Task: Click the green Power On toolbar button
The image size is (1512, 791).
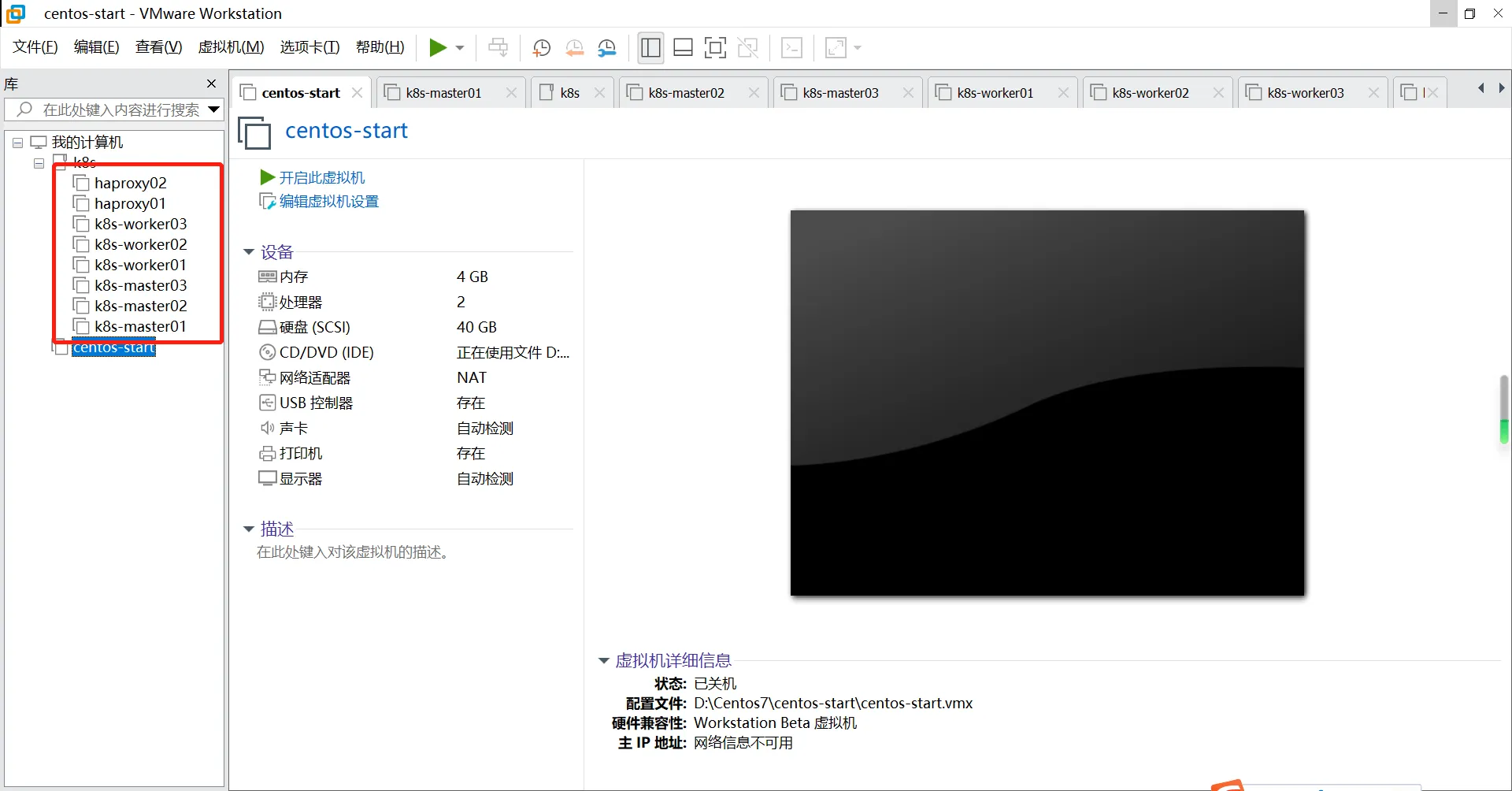Action: pos(437,48)
